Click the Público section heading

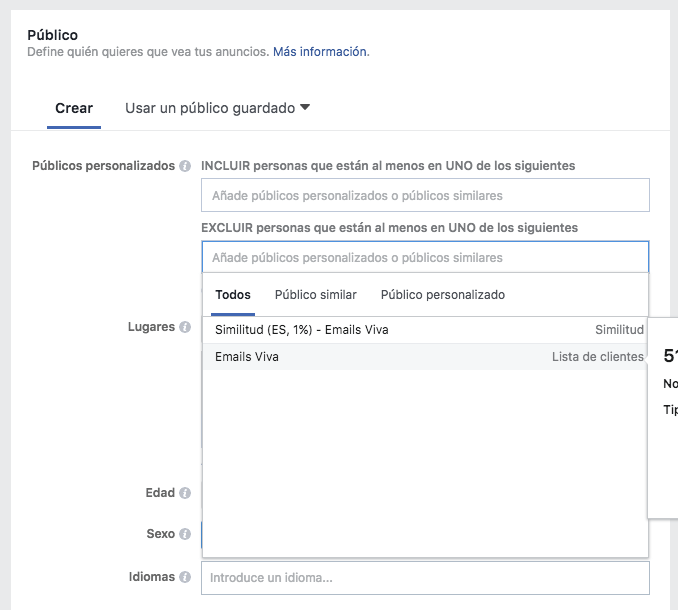click(x=52, y=35)
